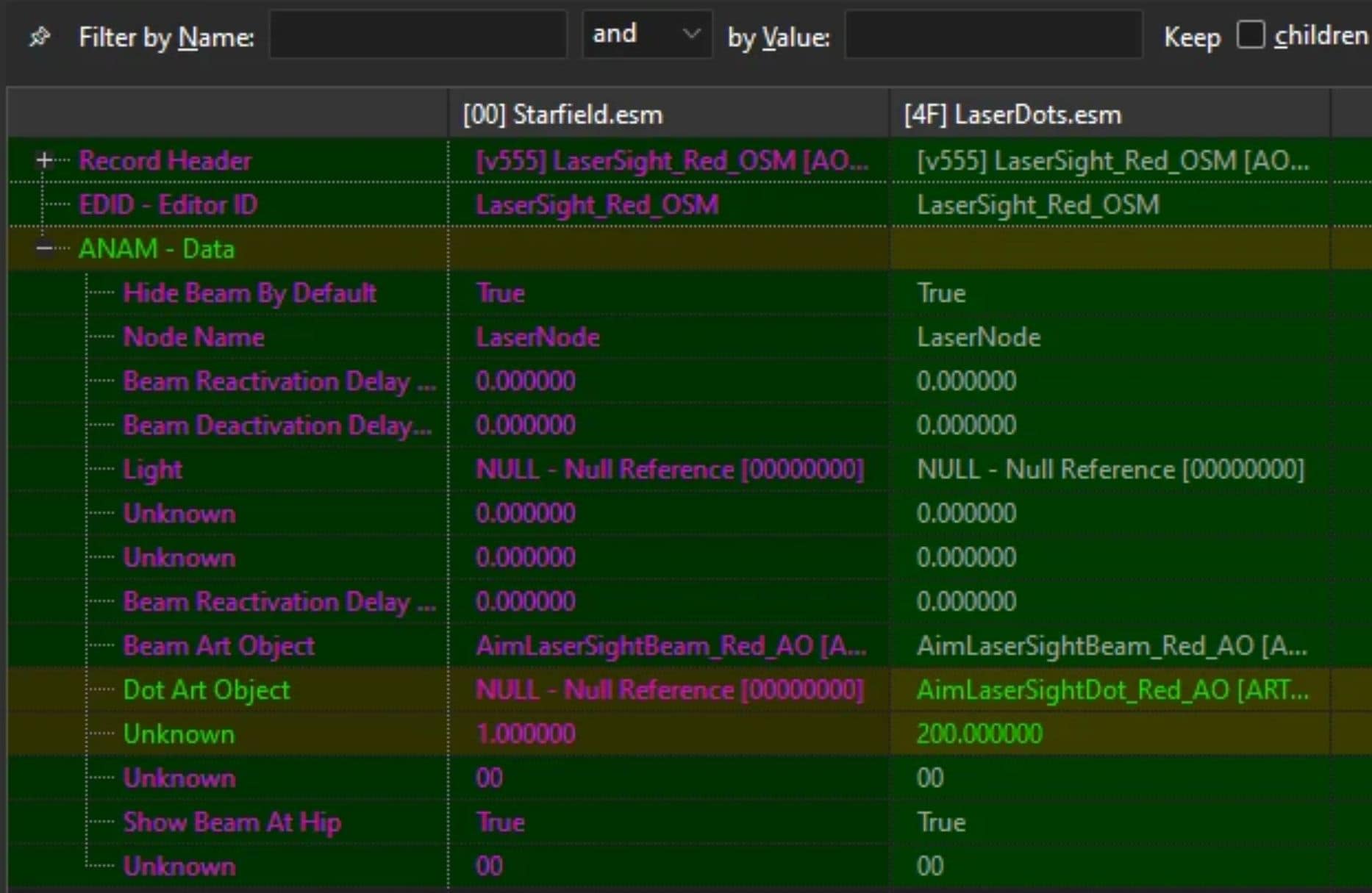This screenshot has width=1372, height=893.
Task: Click the 1.000000 value in Starfield column
Action: (525, 734)
